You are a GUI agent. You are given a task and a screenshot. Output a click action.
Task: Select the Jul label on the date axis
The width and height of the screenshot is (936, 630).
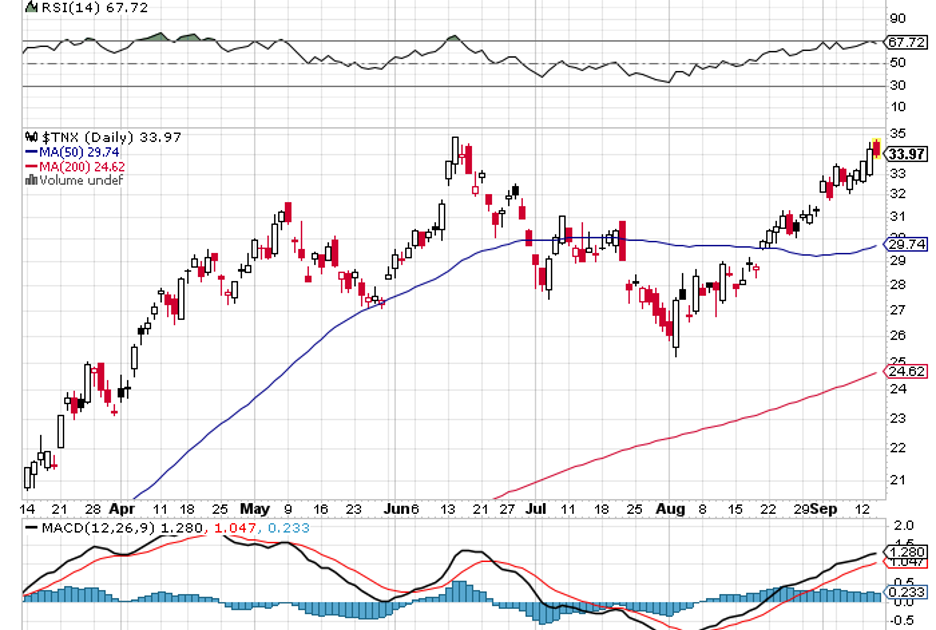tap(537, 508)
